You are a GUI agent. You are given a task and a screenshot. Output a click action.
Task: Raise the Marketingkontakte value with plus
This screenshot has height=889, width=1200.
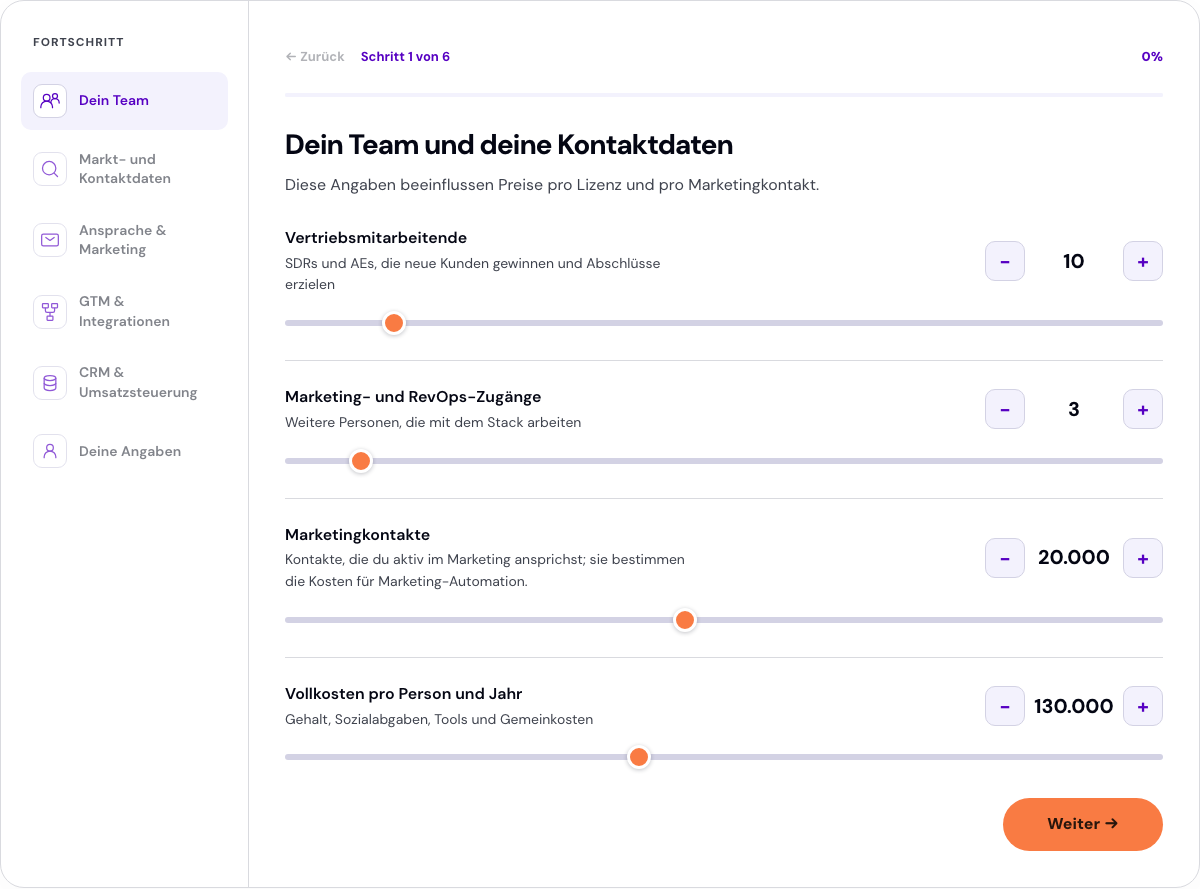(x=1143, y=558)
